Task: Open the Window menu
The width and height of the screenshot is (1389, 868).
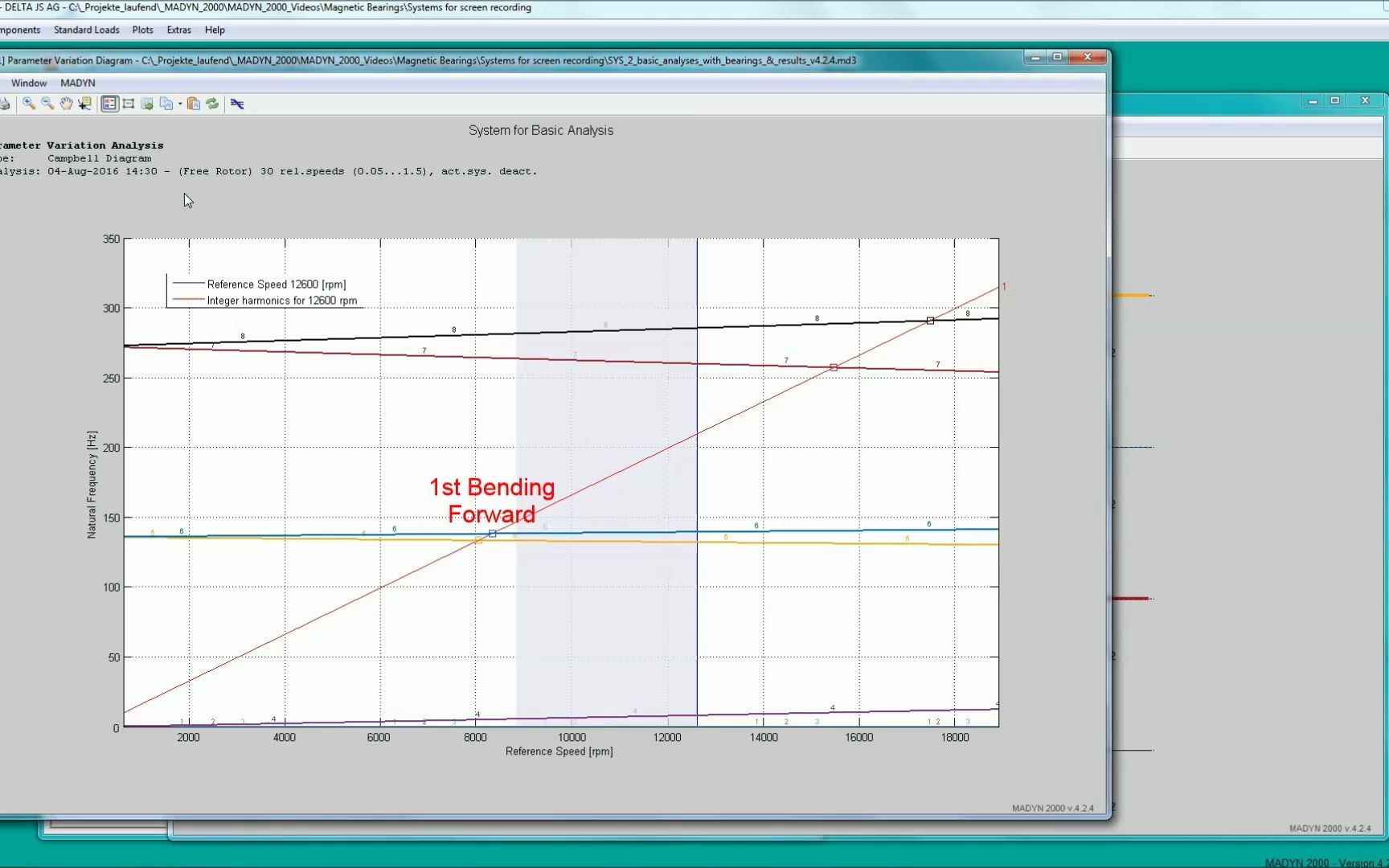Action: point(29,83)
